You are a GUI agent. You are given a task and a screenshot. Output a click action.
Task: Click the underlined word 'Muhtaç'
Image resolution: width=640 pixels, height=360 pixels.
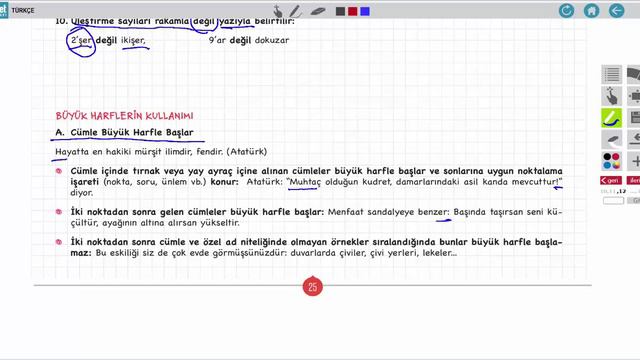304,182
